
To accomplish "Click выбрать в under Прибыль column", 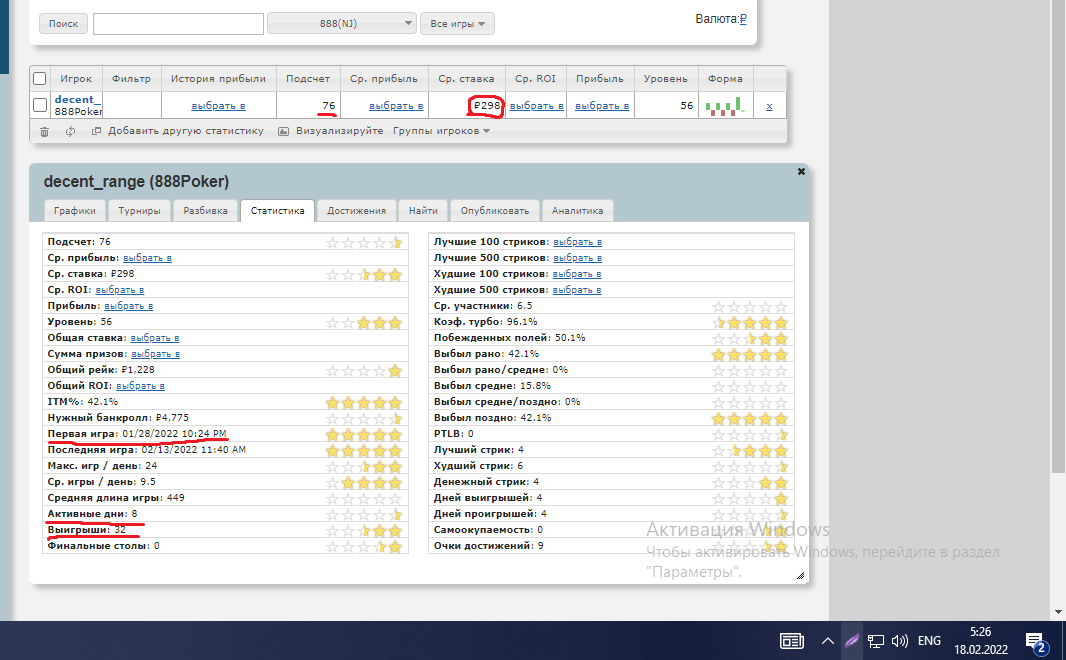I will [x=602, y=106].
